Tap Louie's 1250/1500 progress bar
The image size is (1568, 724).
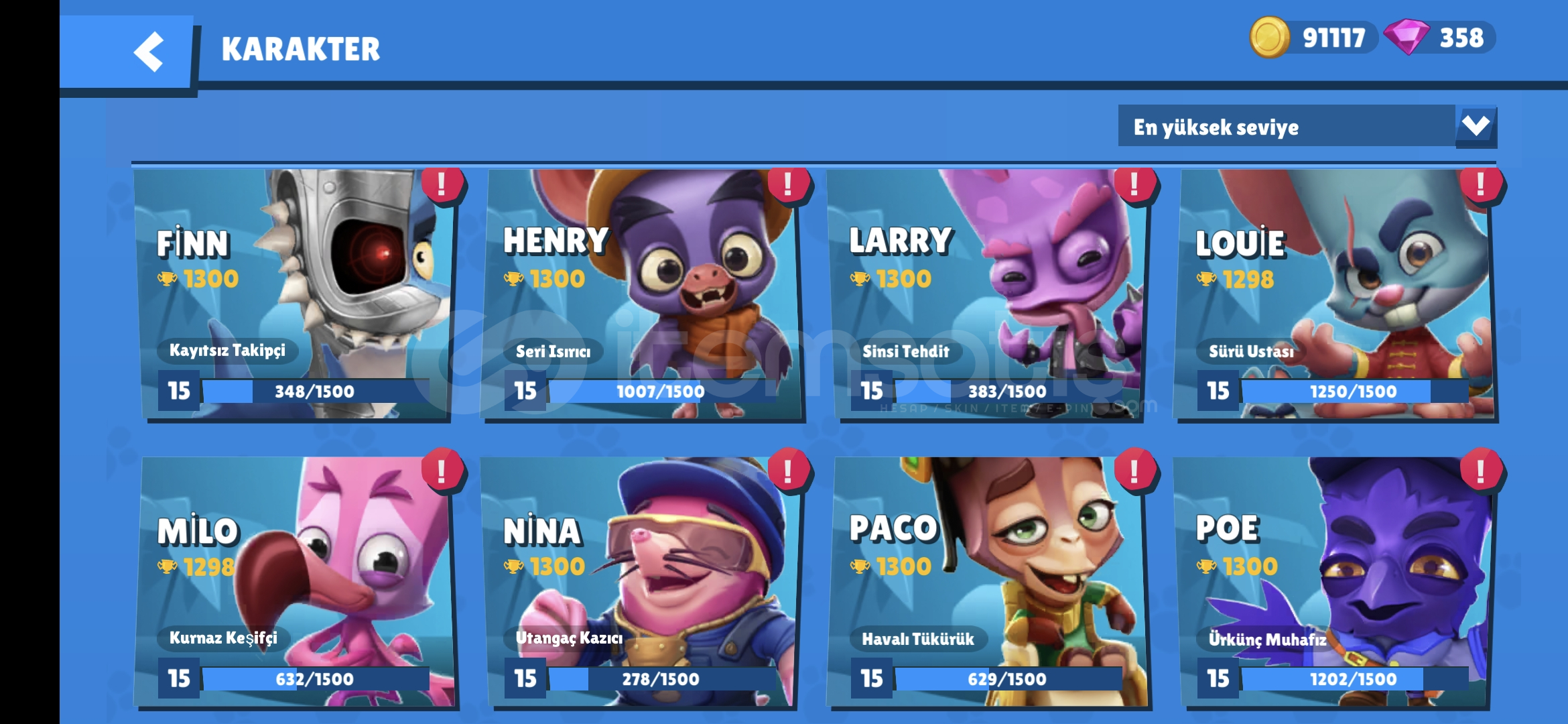[x=1354, y=391]
